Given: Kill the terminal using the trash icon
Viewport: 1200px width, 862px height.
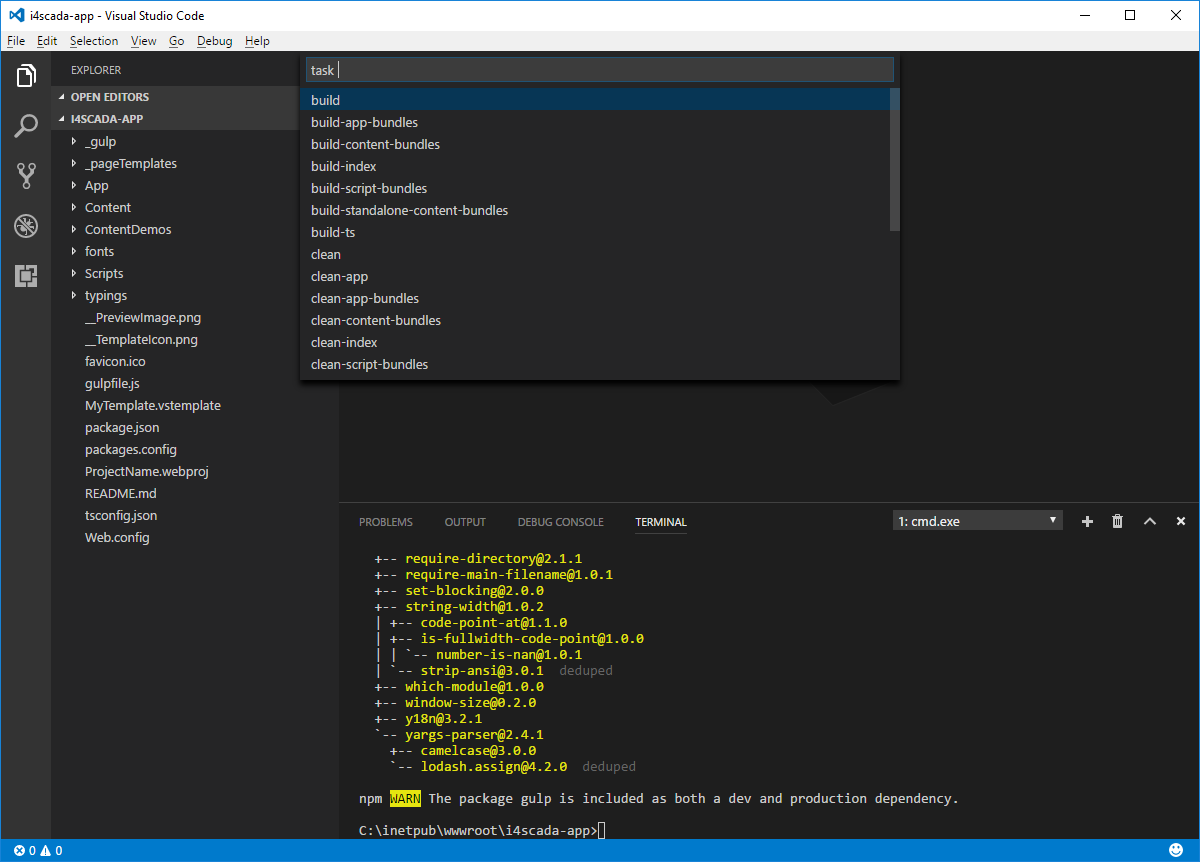Looking at the screenshot, I should 1117,520.
